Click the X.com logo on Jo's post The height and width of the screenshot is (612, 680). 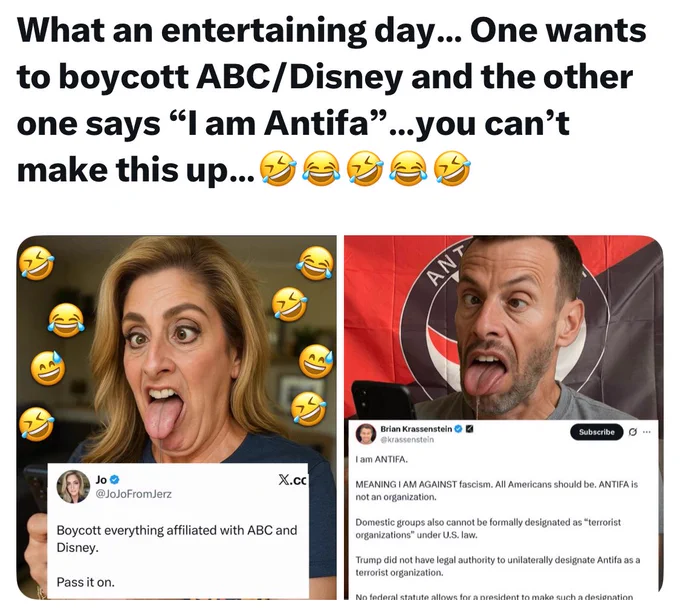292,480
